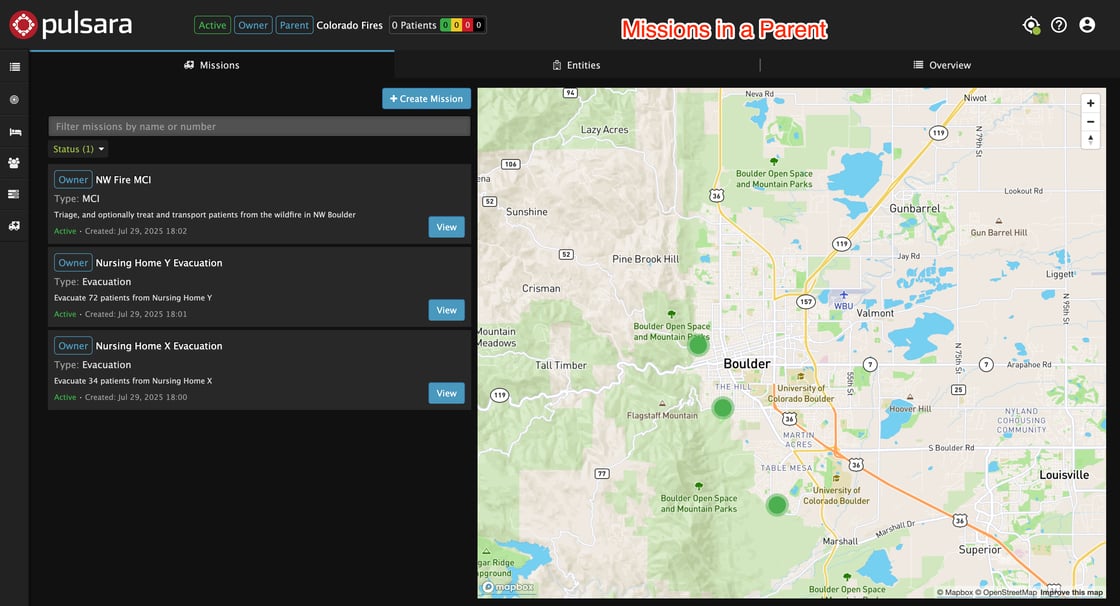Reset the map compass bearing
The height and width of the screenshot is (606, 1120).
click(x=1090, y=140)
